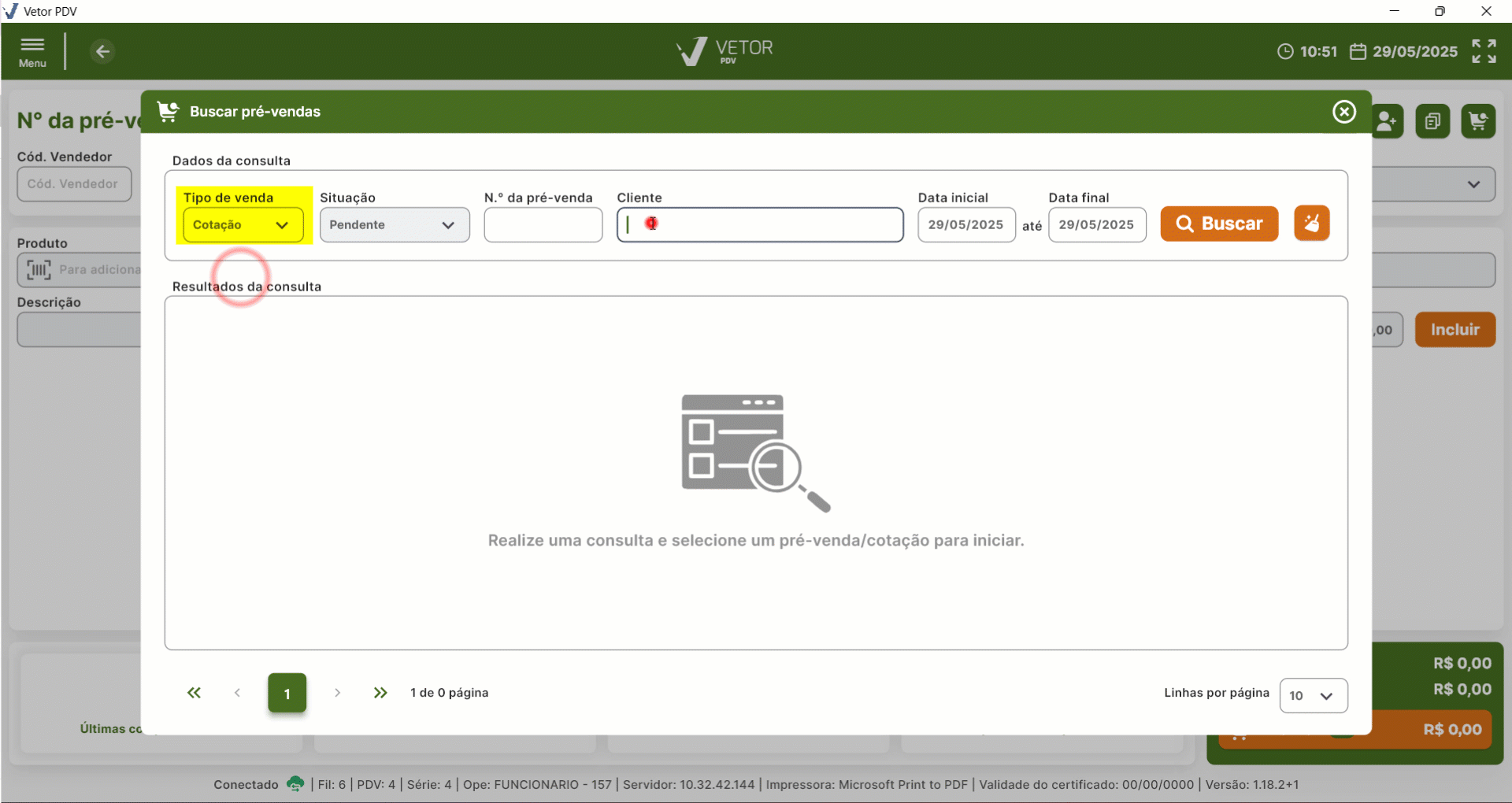Click the Descrição field
The height and width of the screenshot is (803, 1512).
point(79,330)
